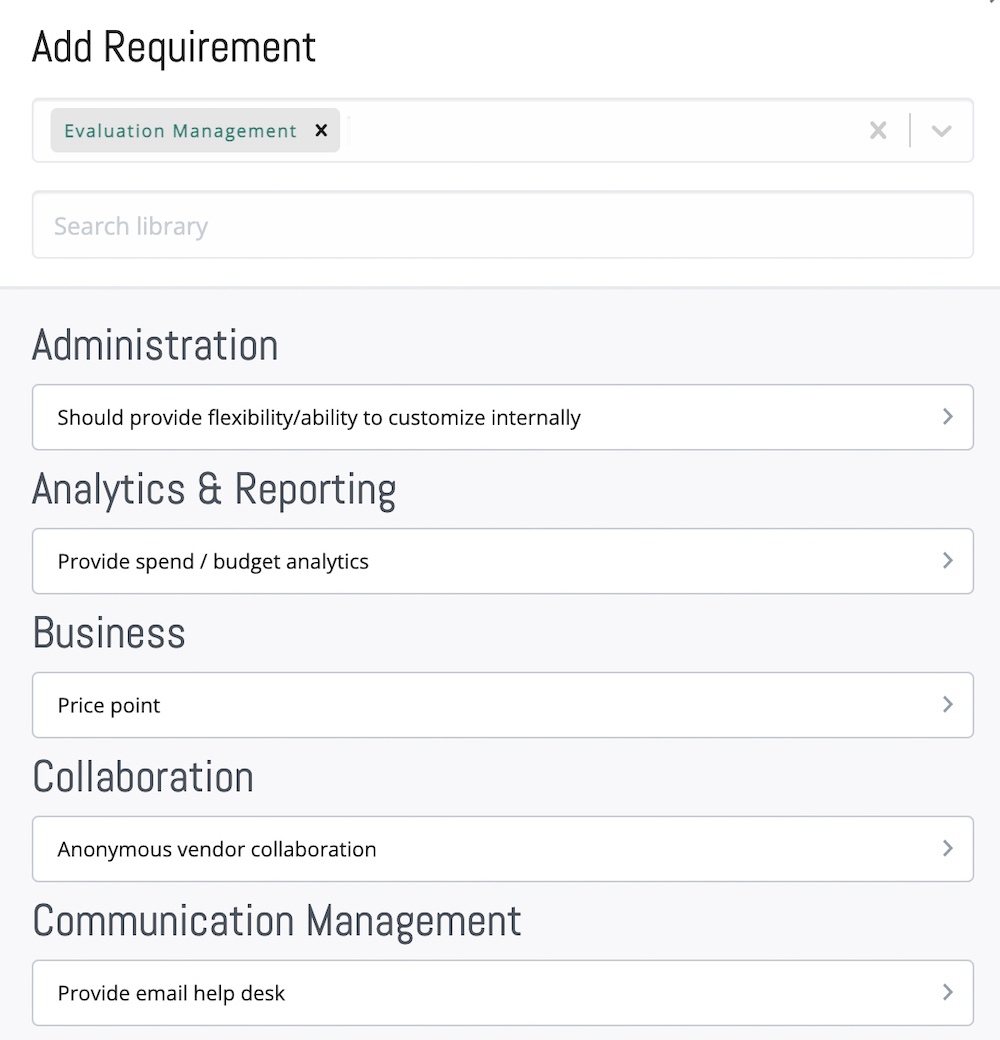Click the Collaboration section heading
1000x1040 pixels.
[x=143, y=777]
